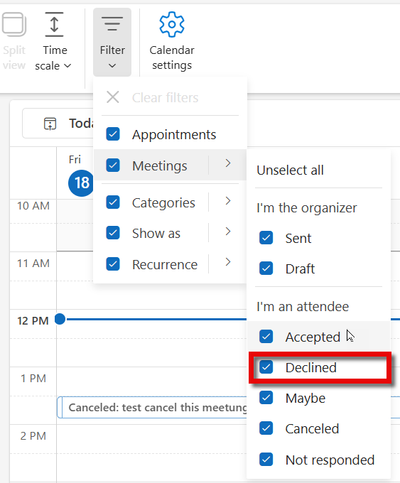Click the Filter funnel icon
400x483 pixels.
[x=112, y=24]
